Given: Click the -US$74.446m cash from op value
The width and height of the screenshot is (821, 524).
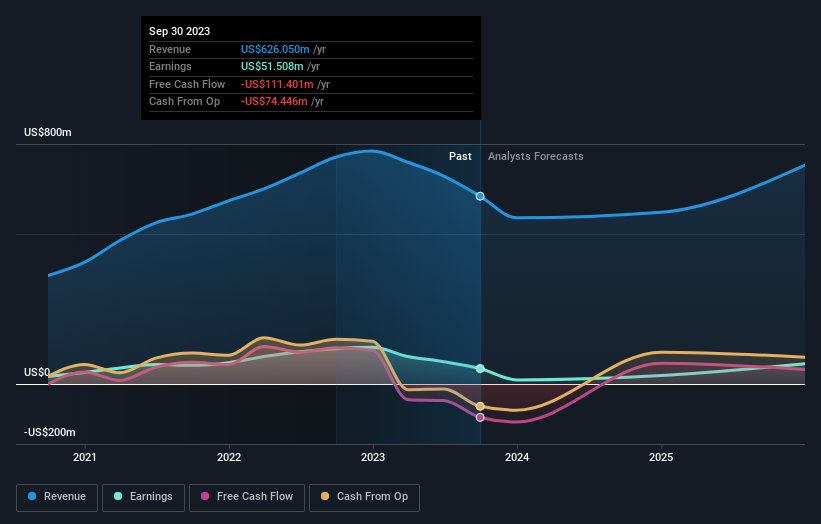Looking at the screenshot, I should pos(274,102).
